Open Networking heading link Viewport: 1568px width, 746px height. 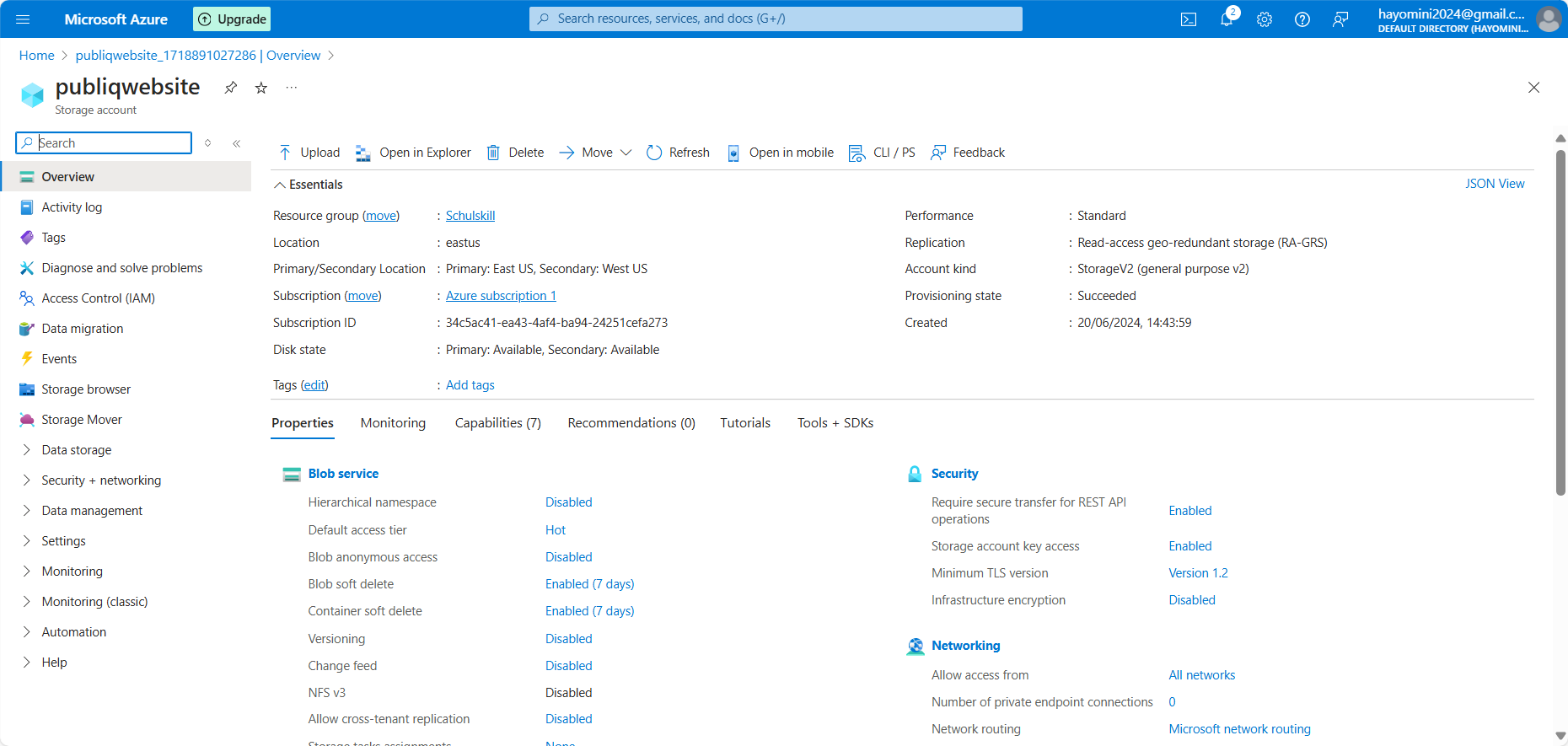tap(966, 646)
